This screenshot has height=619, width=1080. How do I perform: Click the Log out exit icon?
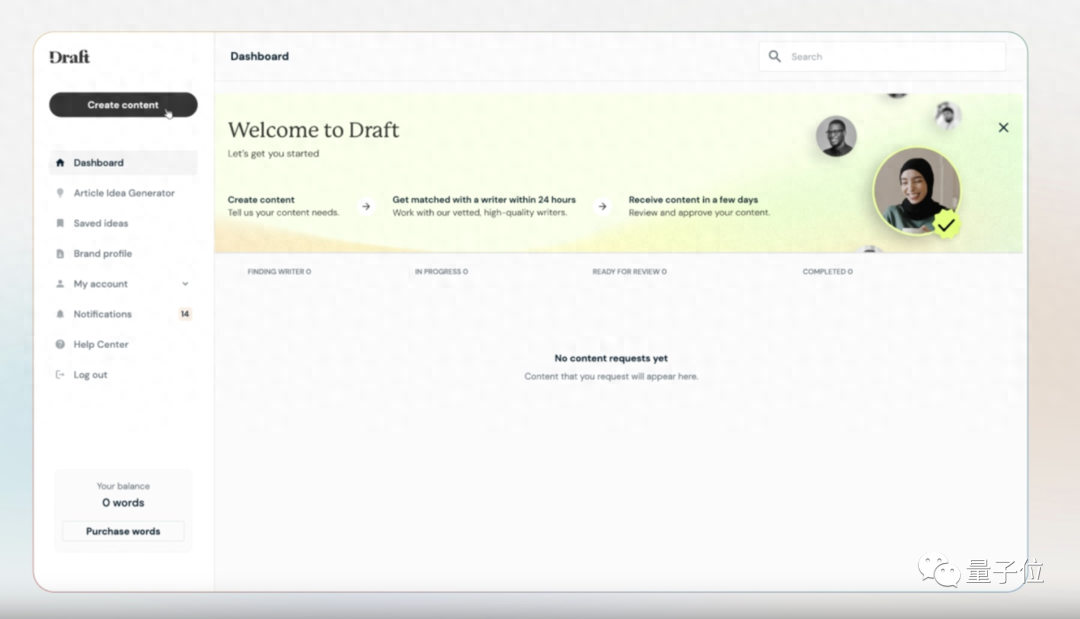(60, 375)
